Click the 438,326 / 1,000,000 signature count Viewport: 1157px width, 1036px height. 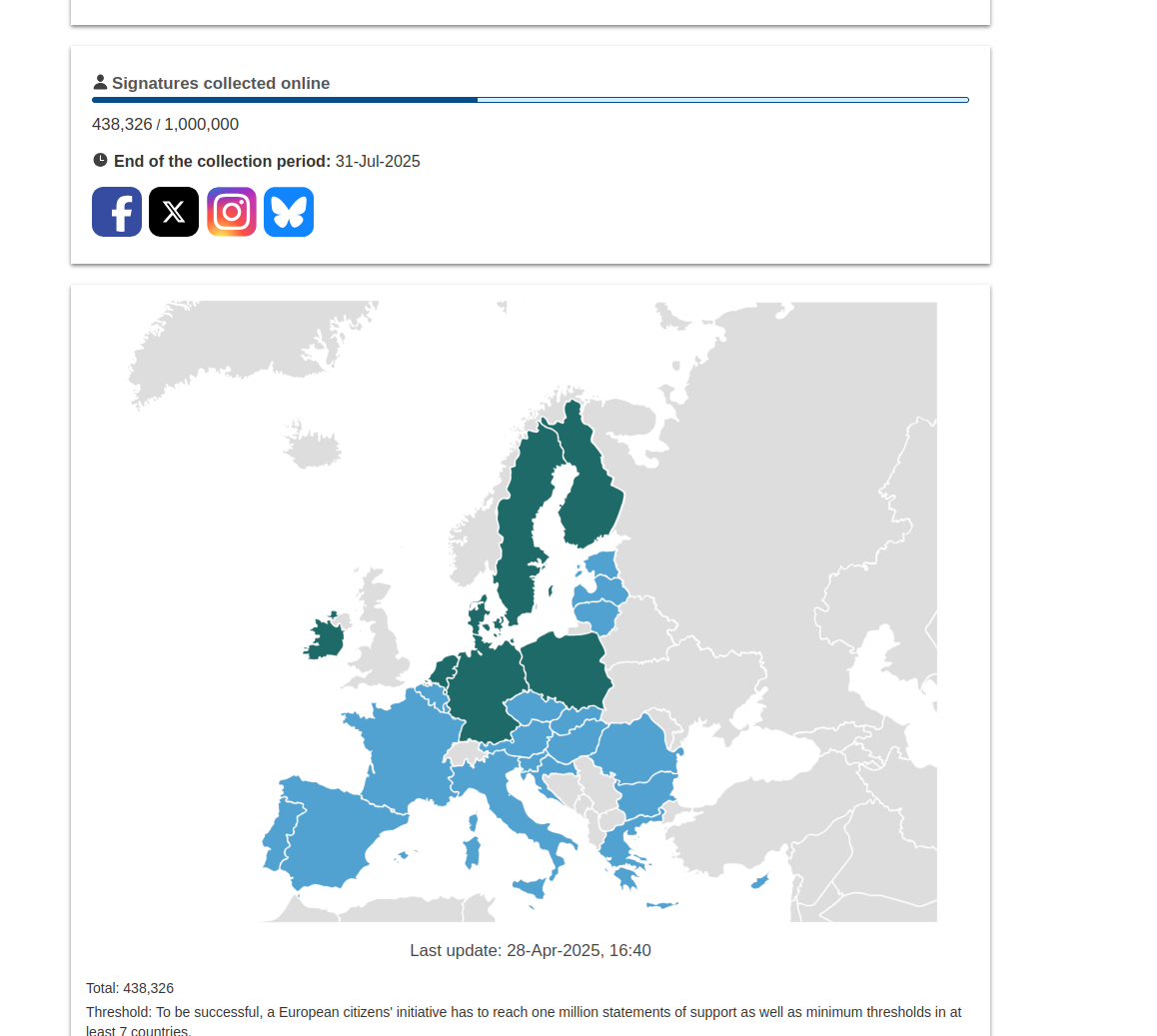[x=165, y=125]
